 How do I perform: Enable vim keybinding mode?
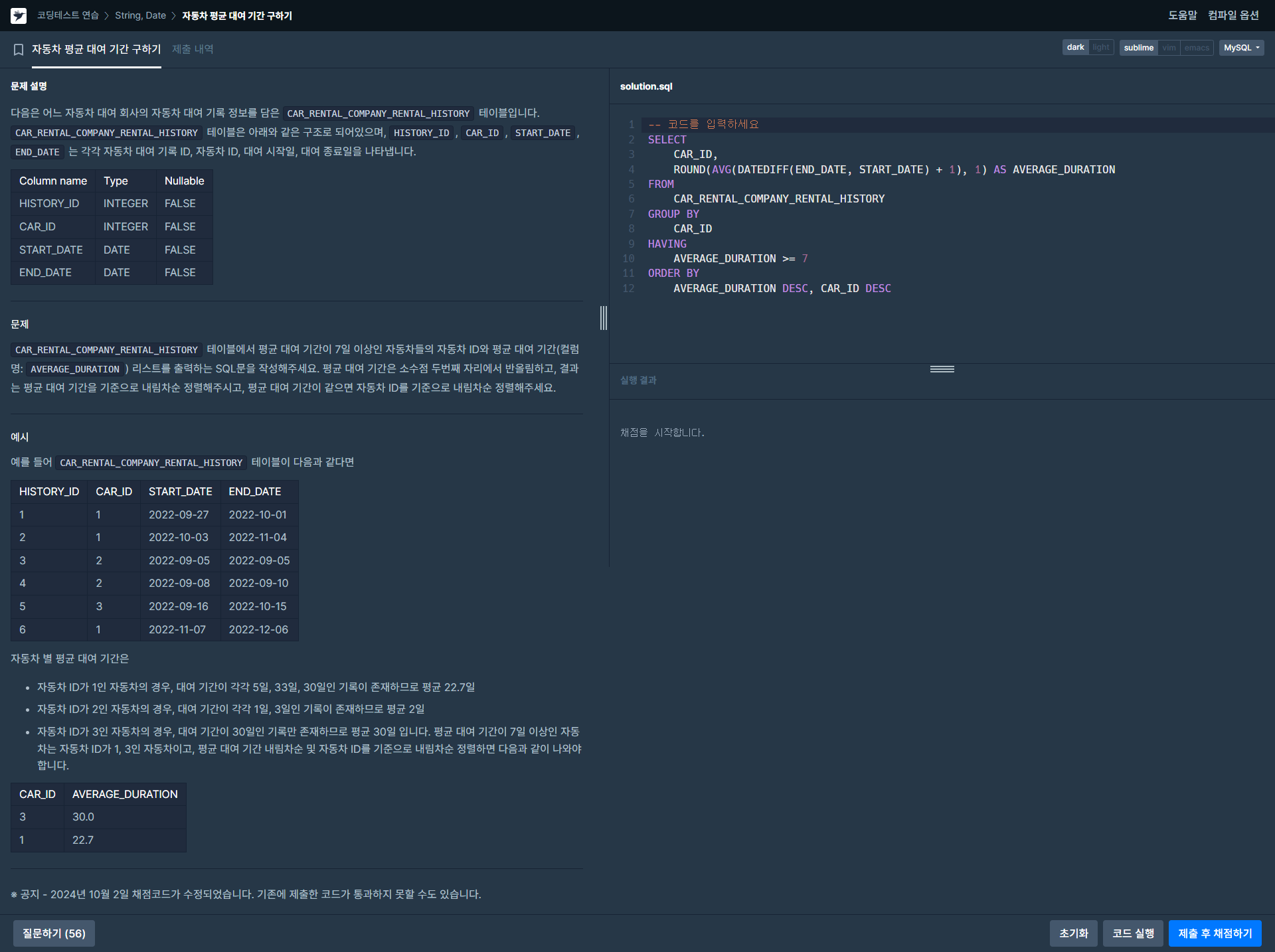click(x=1169, y=48)
